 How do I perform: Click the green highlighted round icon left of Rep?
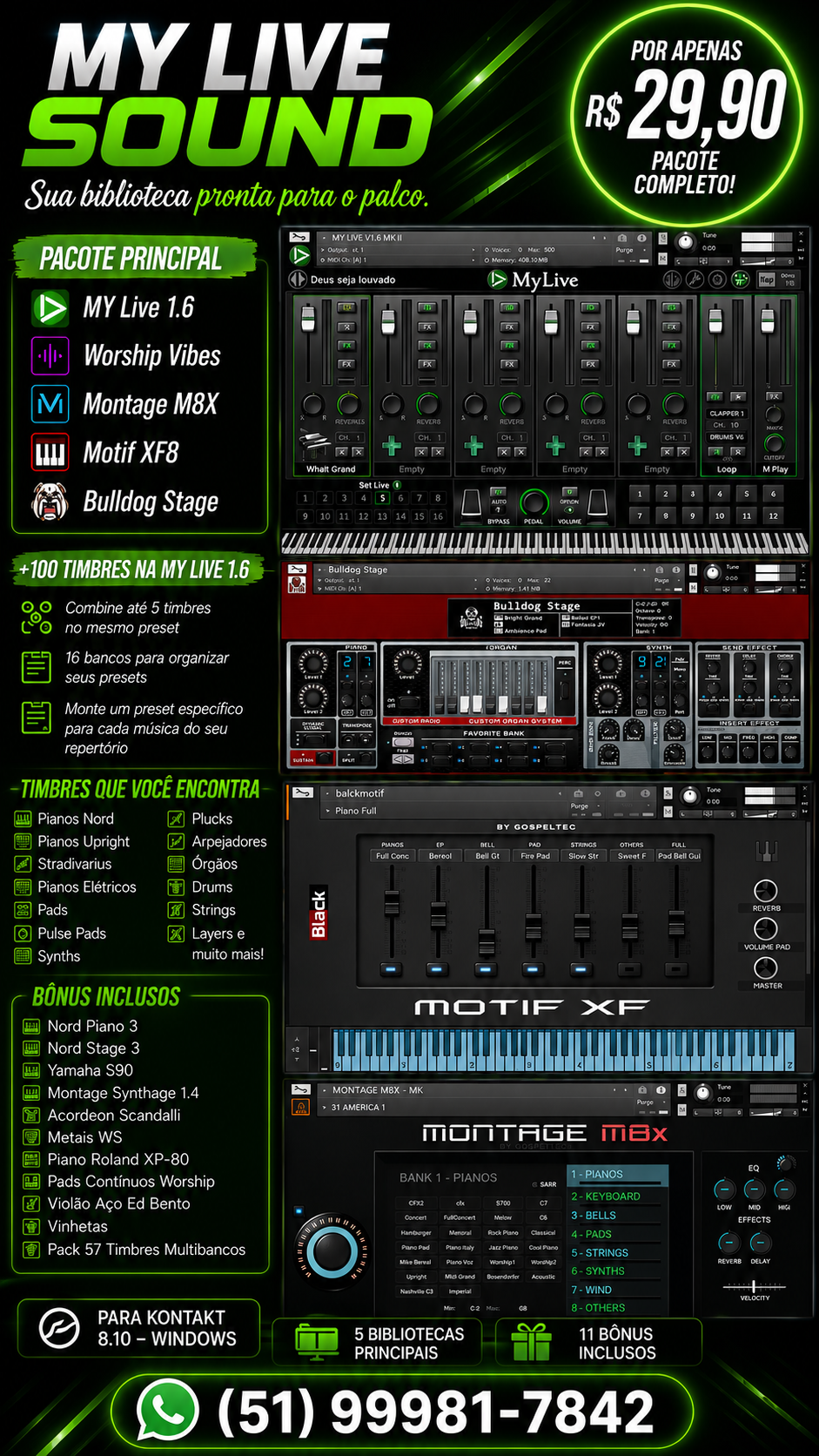pyautogui.click(x=741, y=280)
